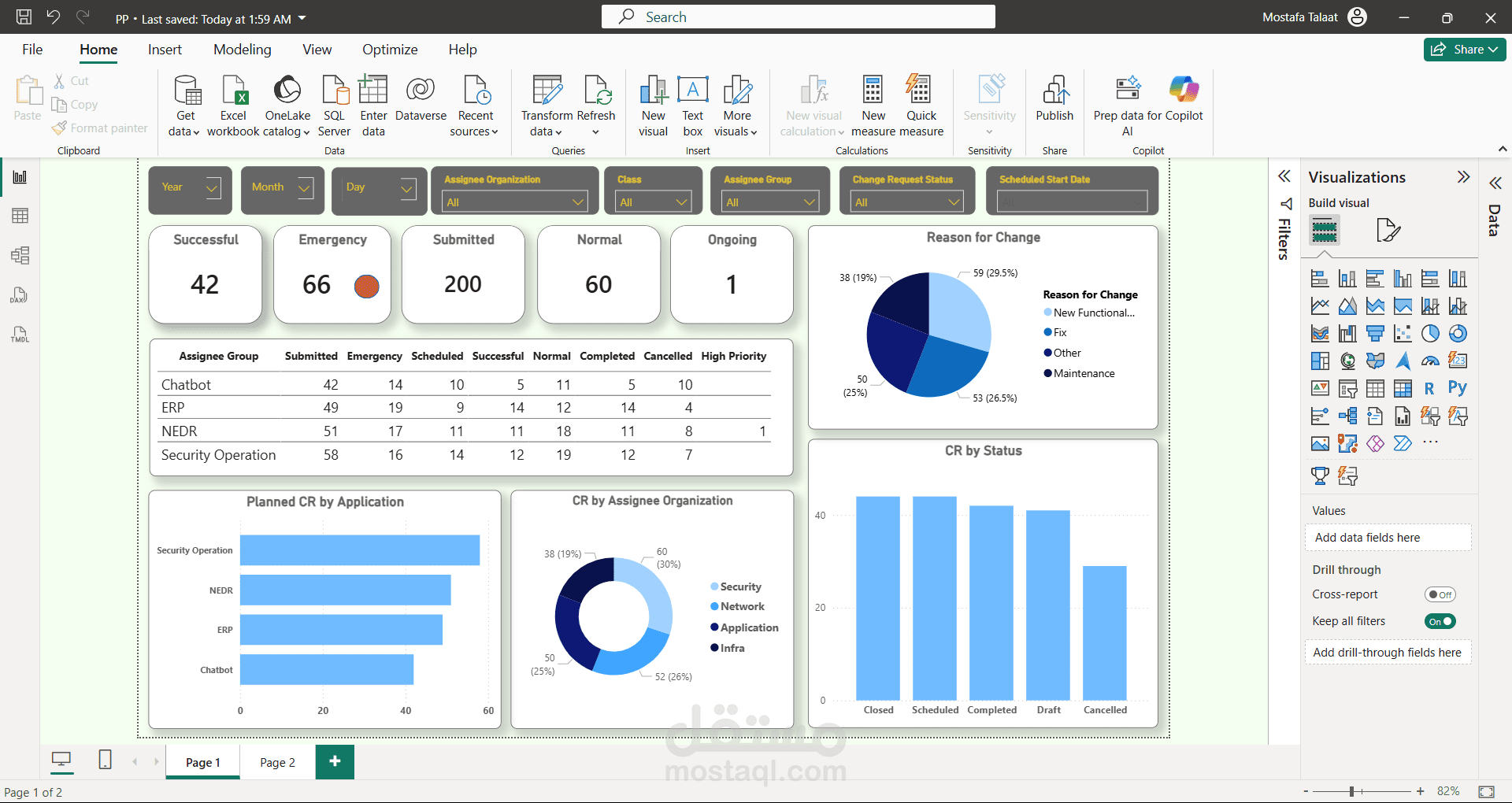Image resolution: width=1512 pixels, height=803 pixels.
Task: Click the Search box in title bar
Action: [x=798, y=17]
